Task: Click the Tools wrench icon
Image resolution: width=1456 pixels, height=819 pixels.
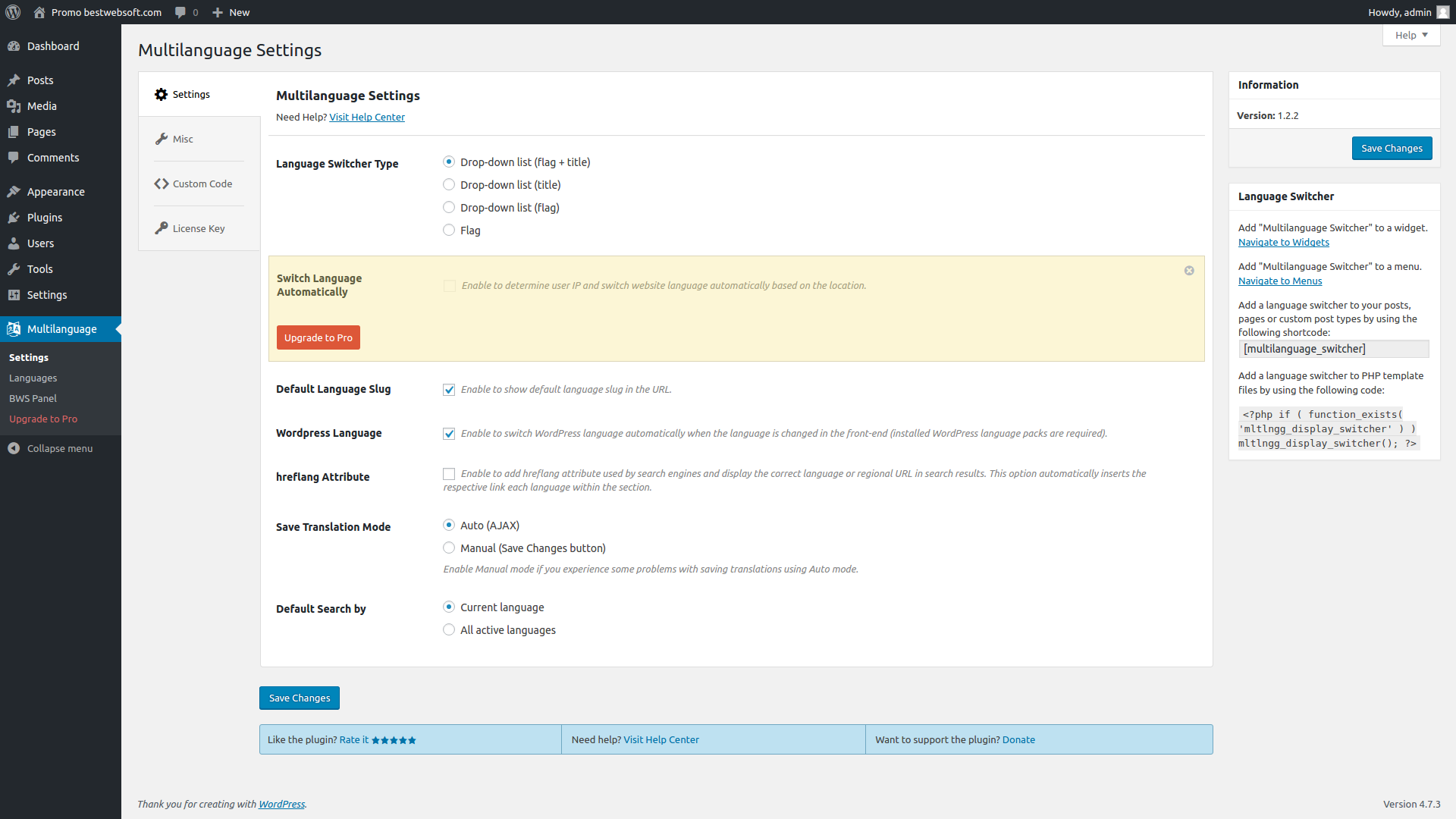Action: 14,269
